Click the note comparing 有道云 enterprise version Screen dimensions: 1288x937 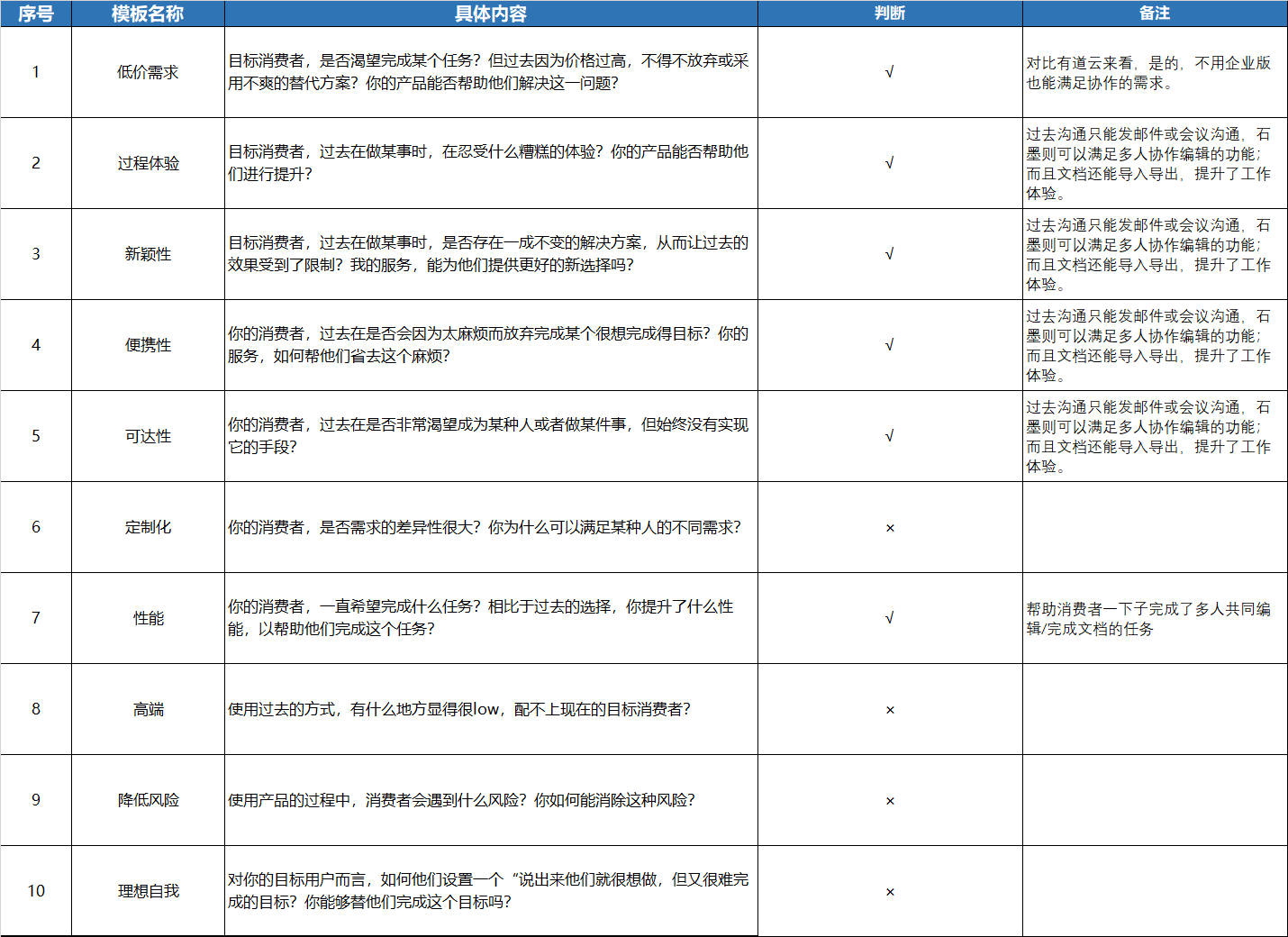(x=1148, y=73)
